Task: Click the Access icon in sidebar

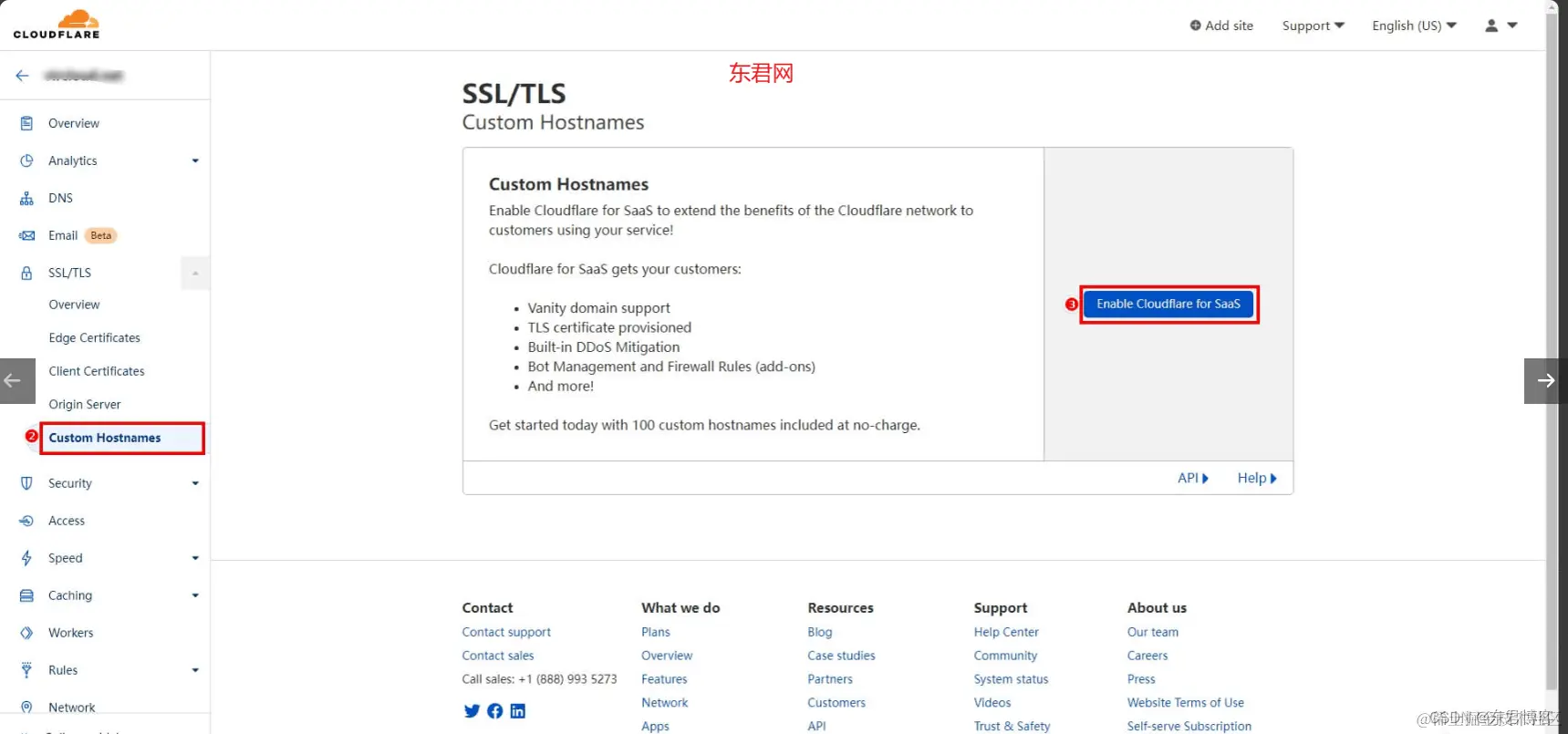Action: pyautogui.click(x=26, y=521)
